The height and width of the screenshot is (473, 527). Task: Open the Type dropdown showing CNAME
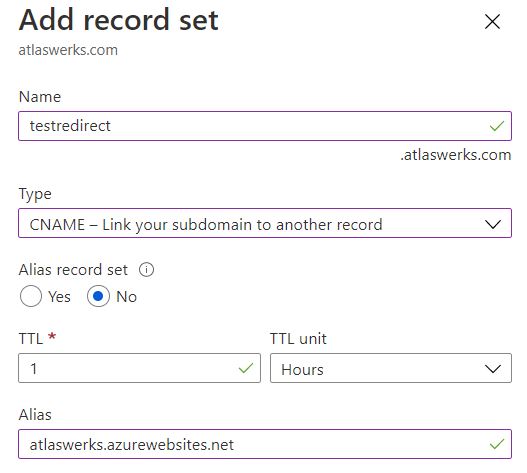(265, 223)
